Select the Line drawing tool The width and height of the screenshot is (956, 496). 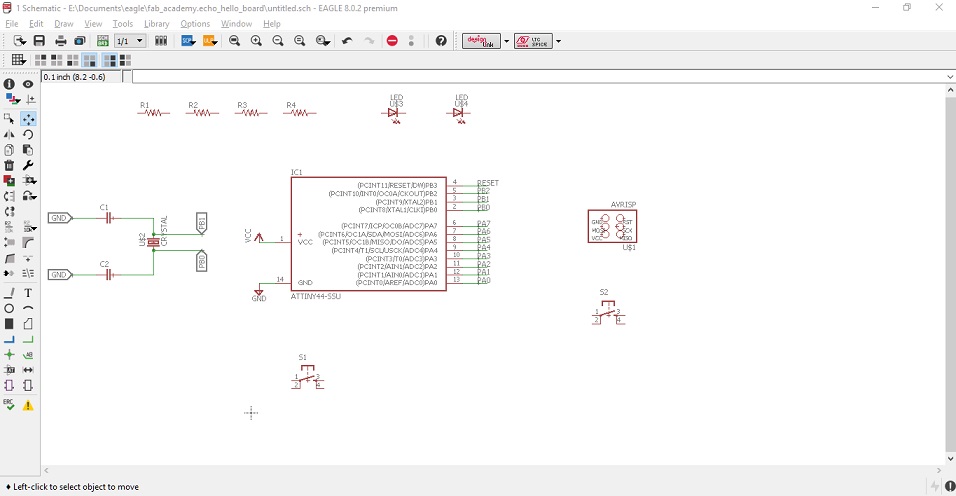(x=9, y=293)
